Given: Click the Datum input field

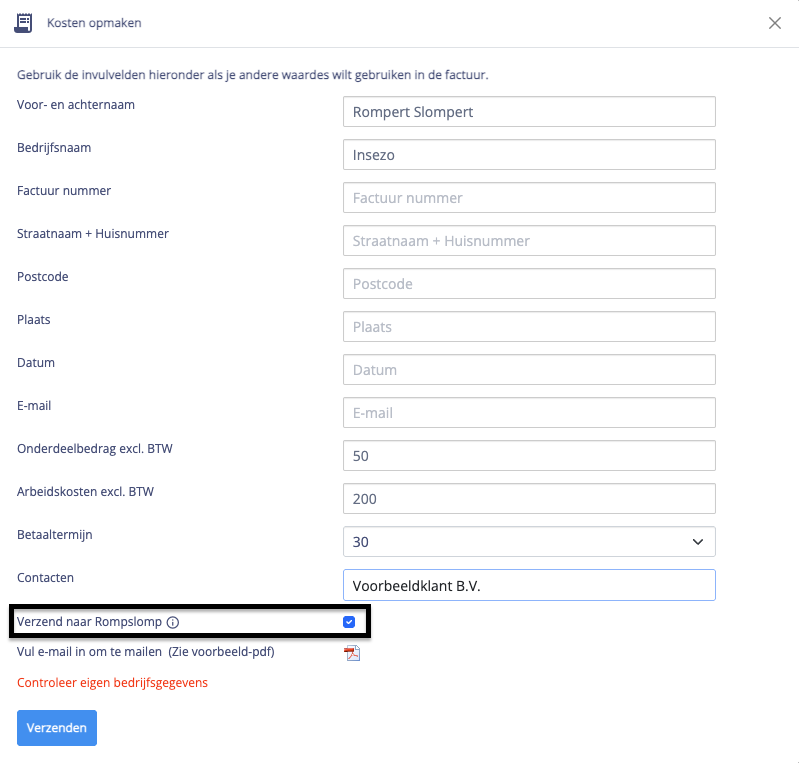Looking at the screenshot, I should [529, 369].
